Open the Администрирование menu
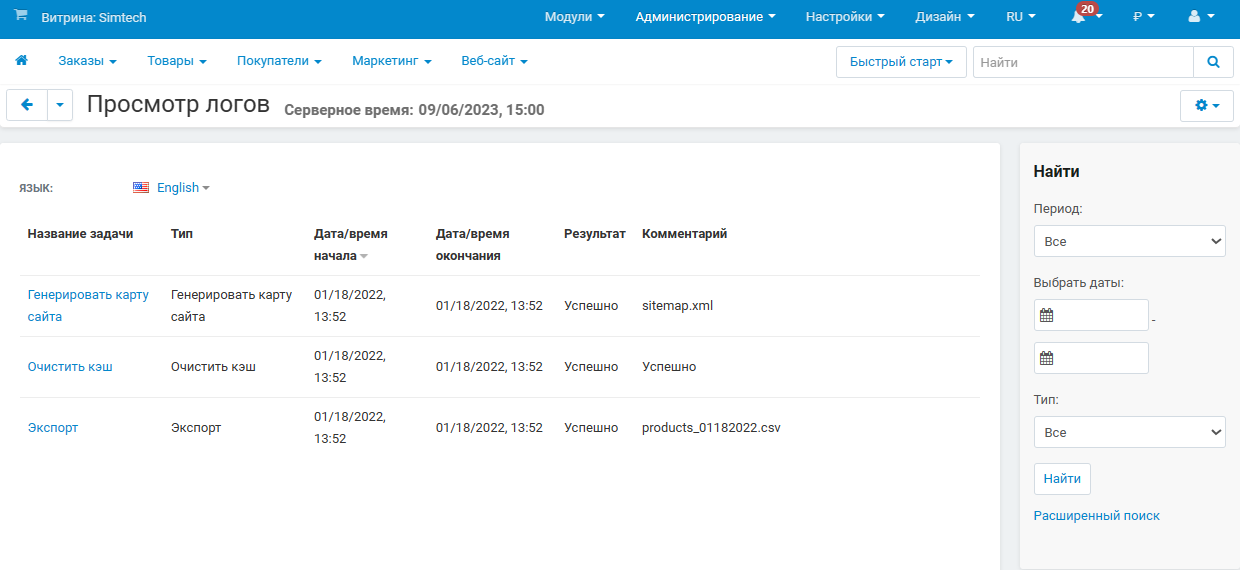Screen dimensions: 1240x570 (x=706, y=17)
